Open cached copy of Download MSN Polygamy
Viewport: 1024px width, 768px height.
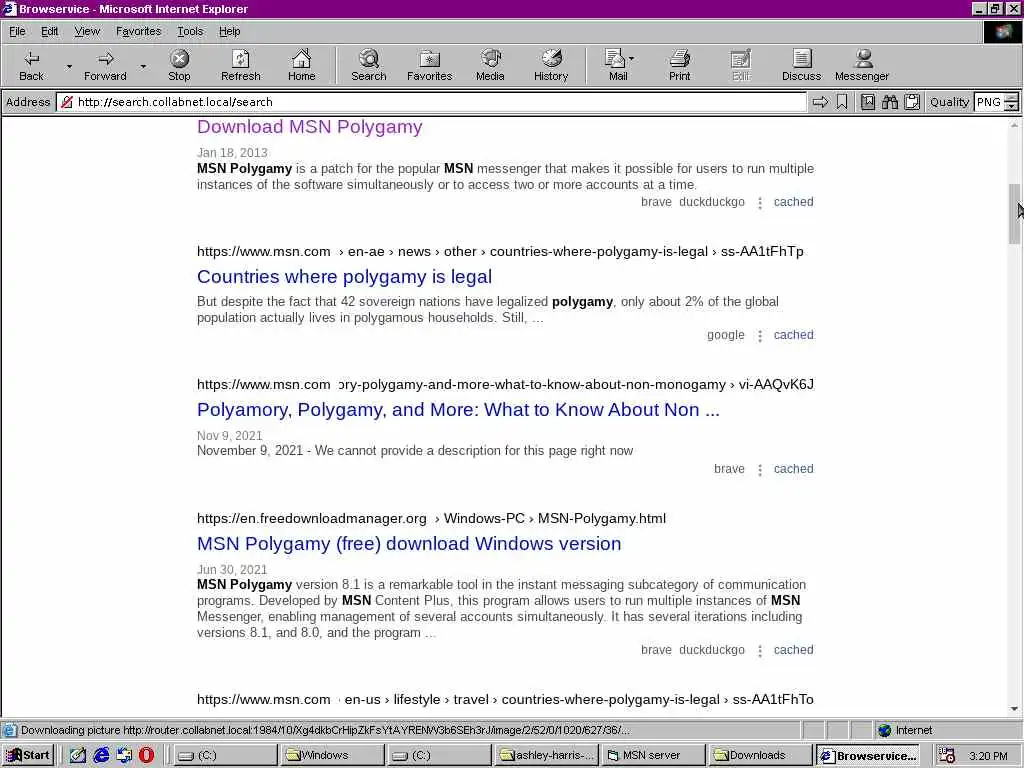793,202
